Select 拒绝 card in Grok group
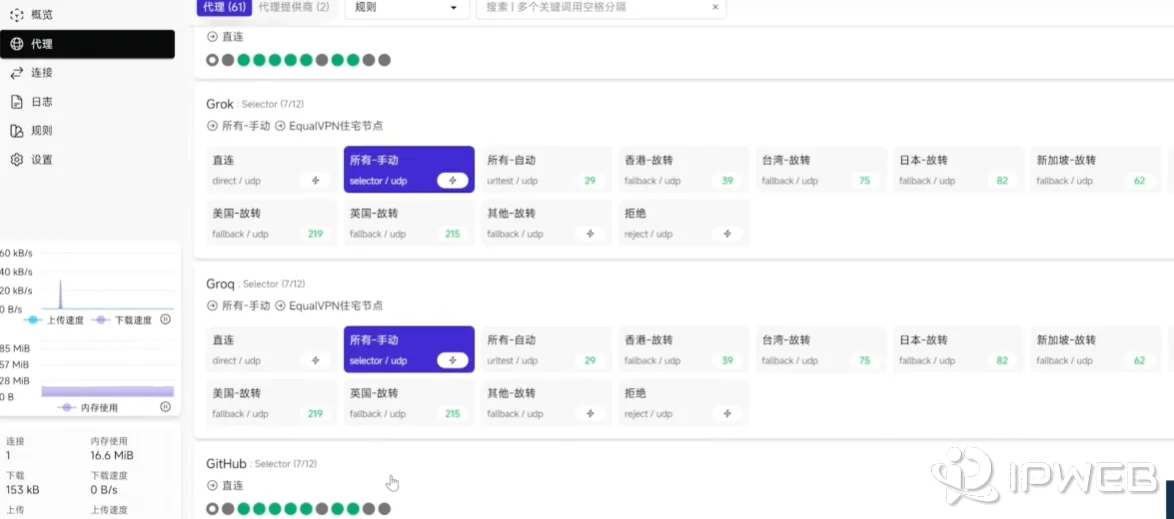This screenshot has width=1174, height=519. (x=684, y=222)
